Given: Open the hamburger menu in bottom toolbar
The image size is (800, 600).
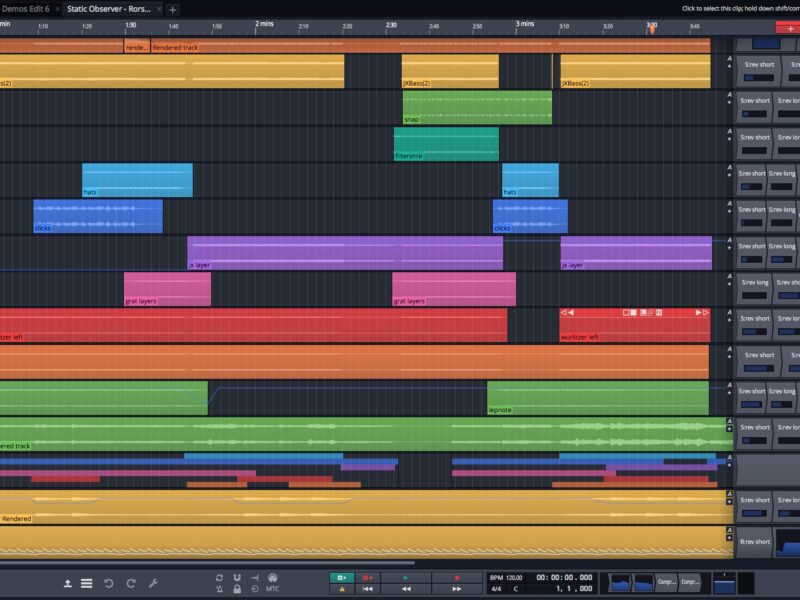Looking at the screenshot, I should click(x=87, y=583).
